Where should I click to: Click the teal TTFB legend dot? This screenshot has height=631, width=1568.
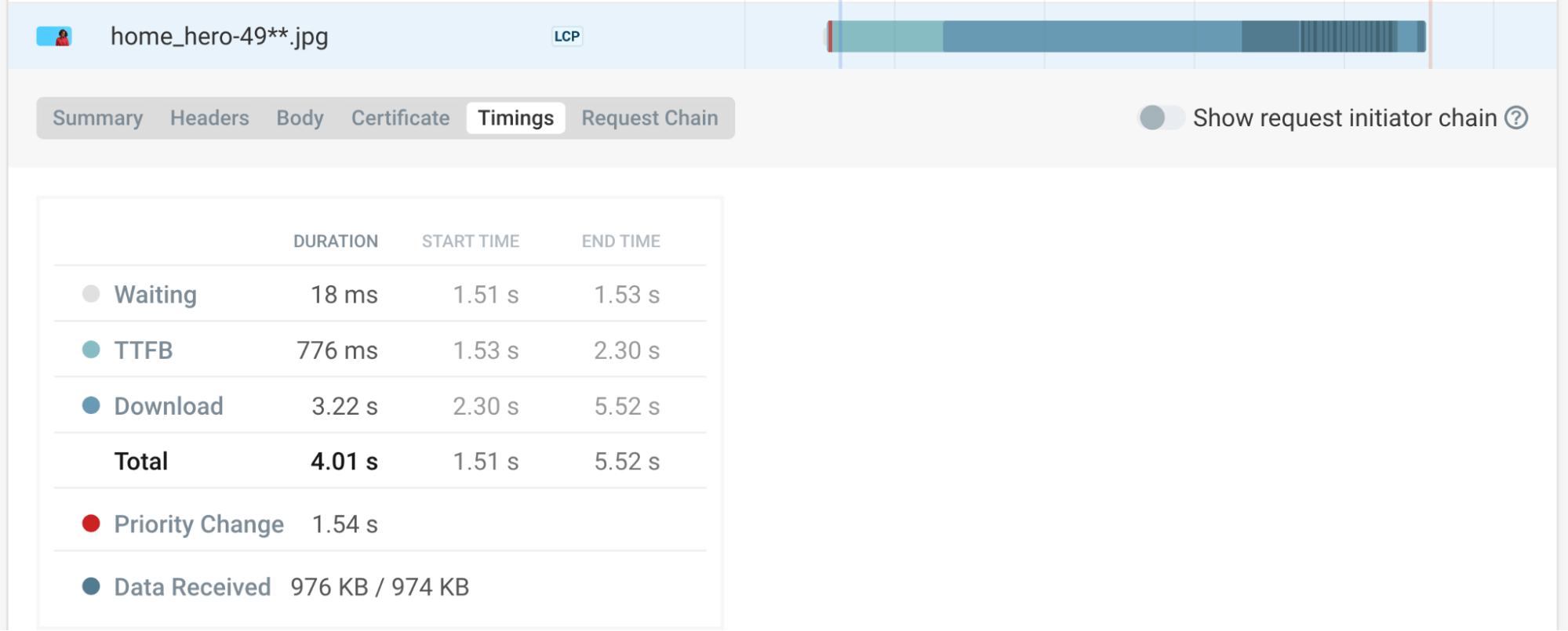tap(91, 350)
